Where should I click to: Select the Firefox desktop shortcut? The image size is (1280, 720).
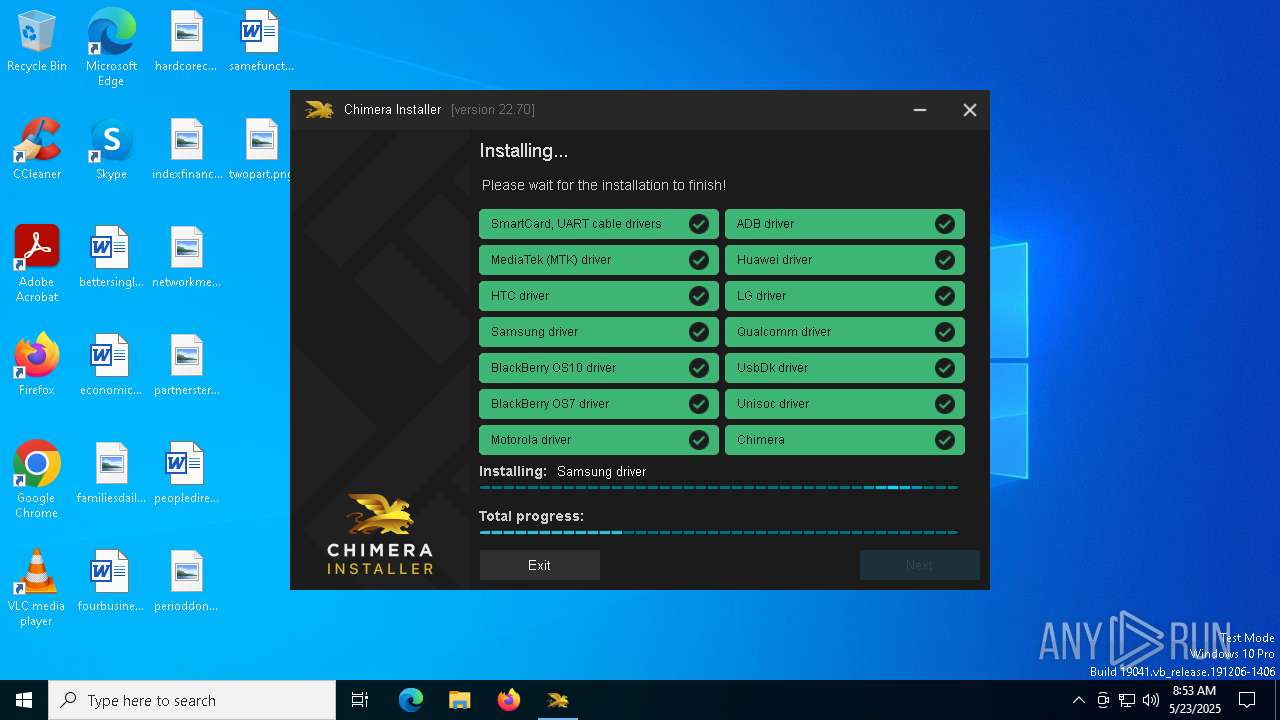(x=37, y=365)
